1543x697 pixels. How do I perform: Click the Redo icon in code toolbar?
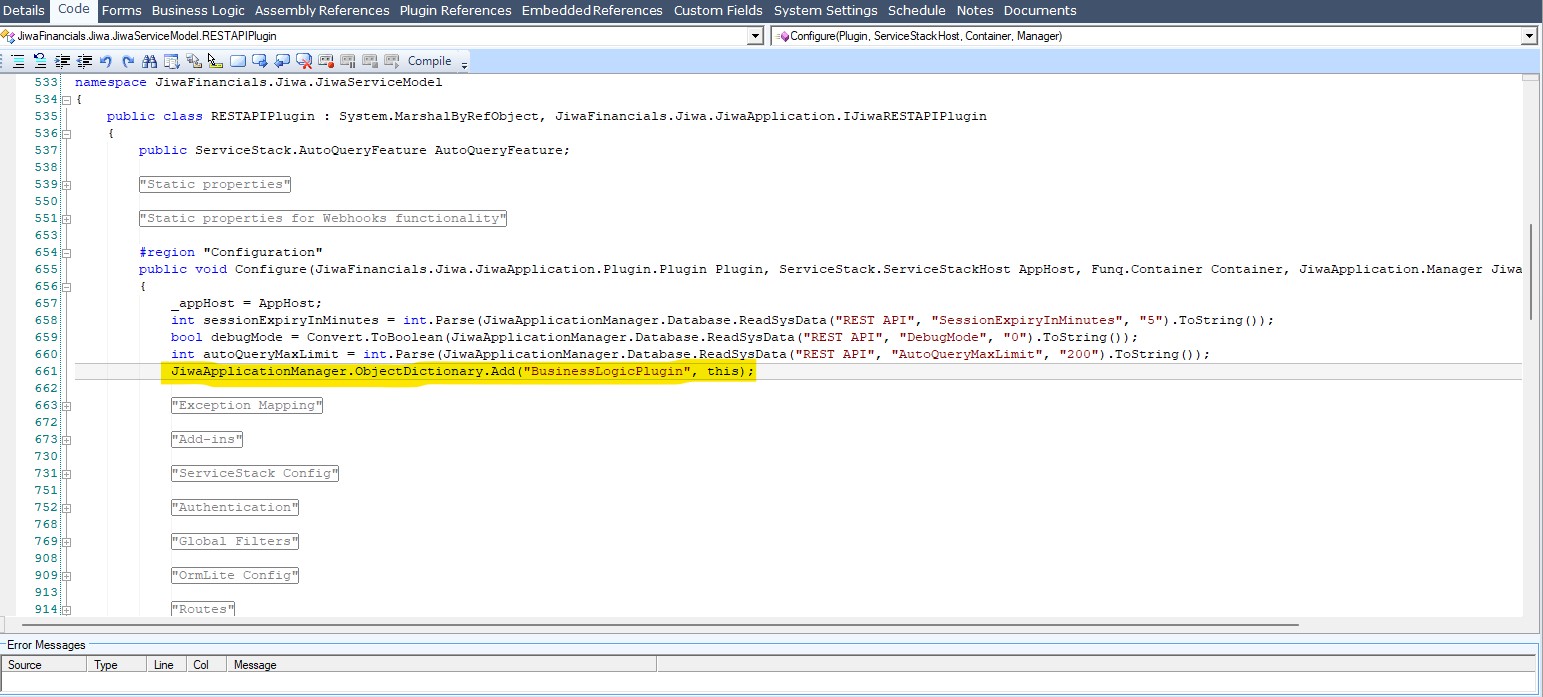tap(128, 61)
